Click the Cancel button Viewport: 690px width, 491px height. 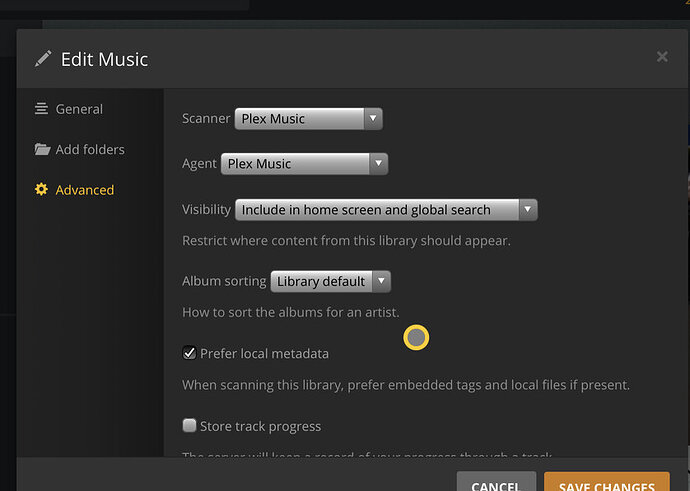pyautogui.click(x=496, y=482)
